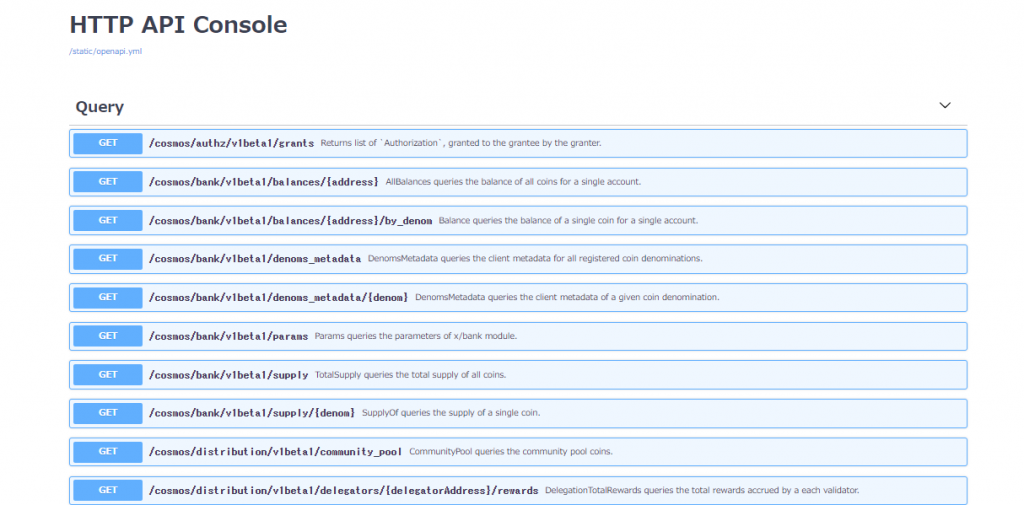This screenshot has height=505, width=1024.
Task: Click the HTTP API Console title
Action: pyautogui.click(x=178, y=25)
